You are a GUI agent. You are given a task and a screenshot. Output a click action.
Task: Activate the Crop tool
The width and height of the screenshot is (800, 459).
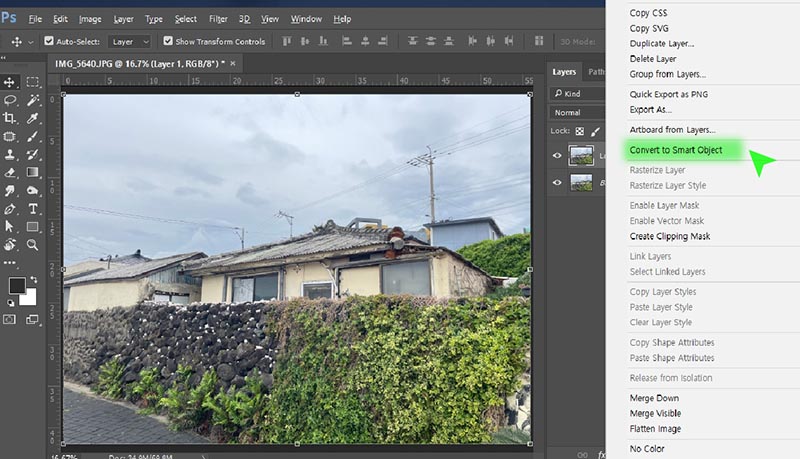click(9, 118)
